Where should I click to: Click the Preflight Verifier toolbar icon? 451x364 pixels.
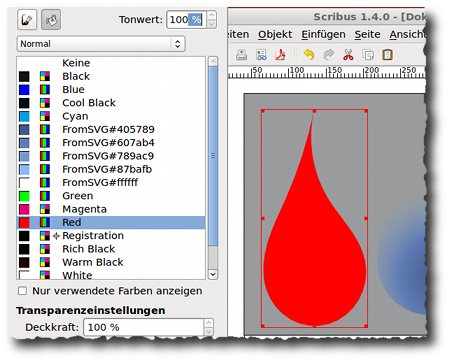261,55
